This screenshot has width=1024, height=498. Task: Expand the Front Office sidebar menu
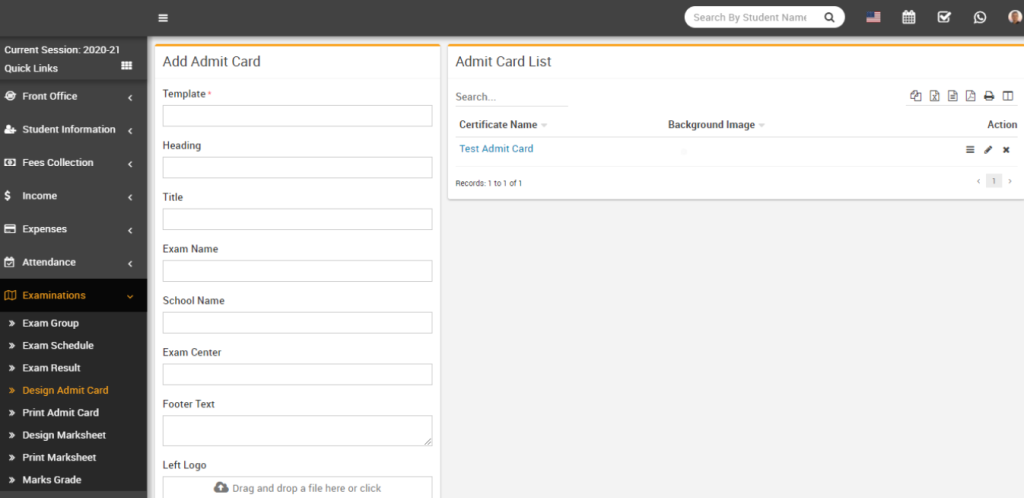point(73,96)
